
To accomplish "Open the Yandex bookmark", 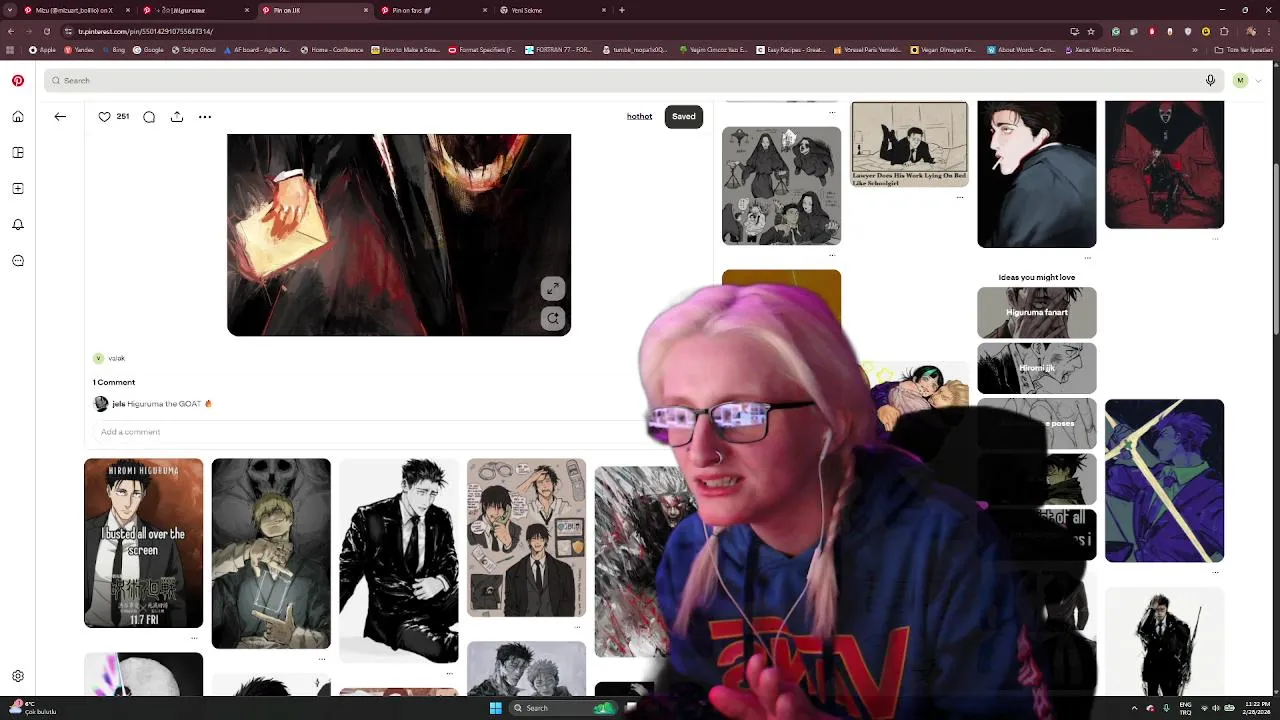I will pos(79,50).
